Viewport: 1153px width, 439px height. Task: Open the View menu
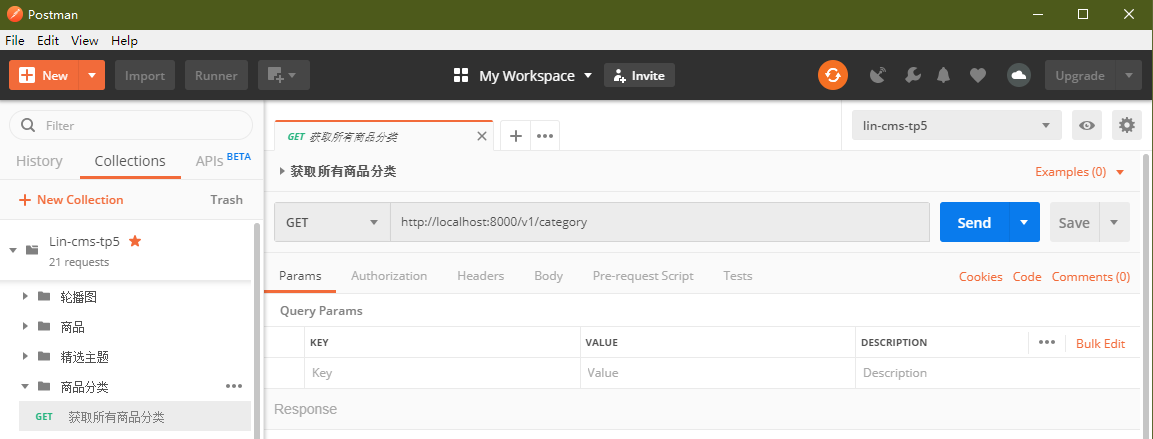84,41
